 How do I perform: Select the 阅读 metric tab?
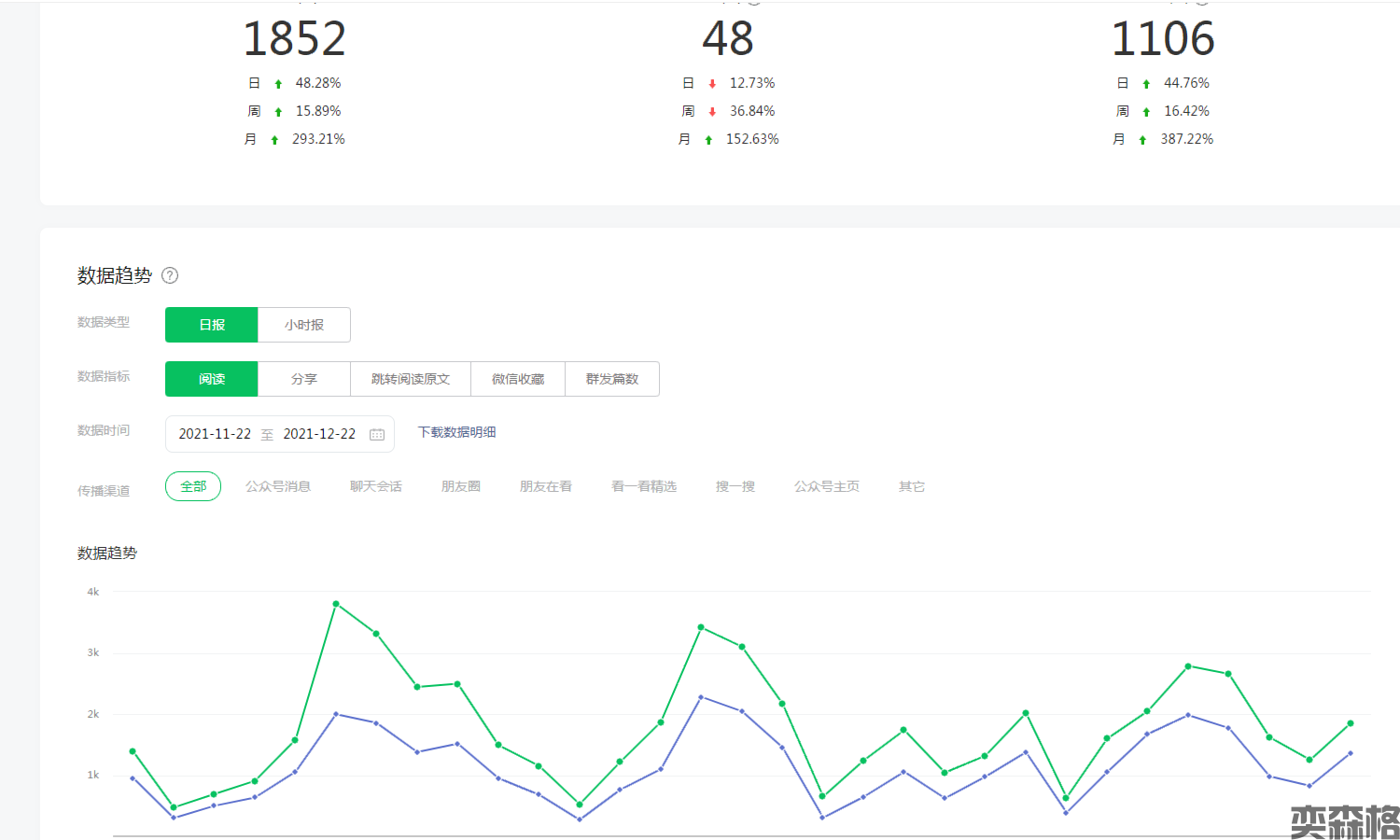point(212,379)
